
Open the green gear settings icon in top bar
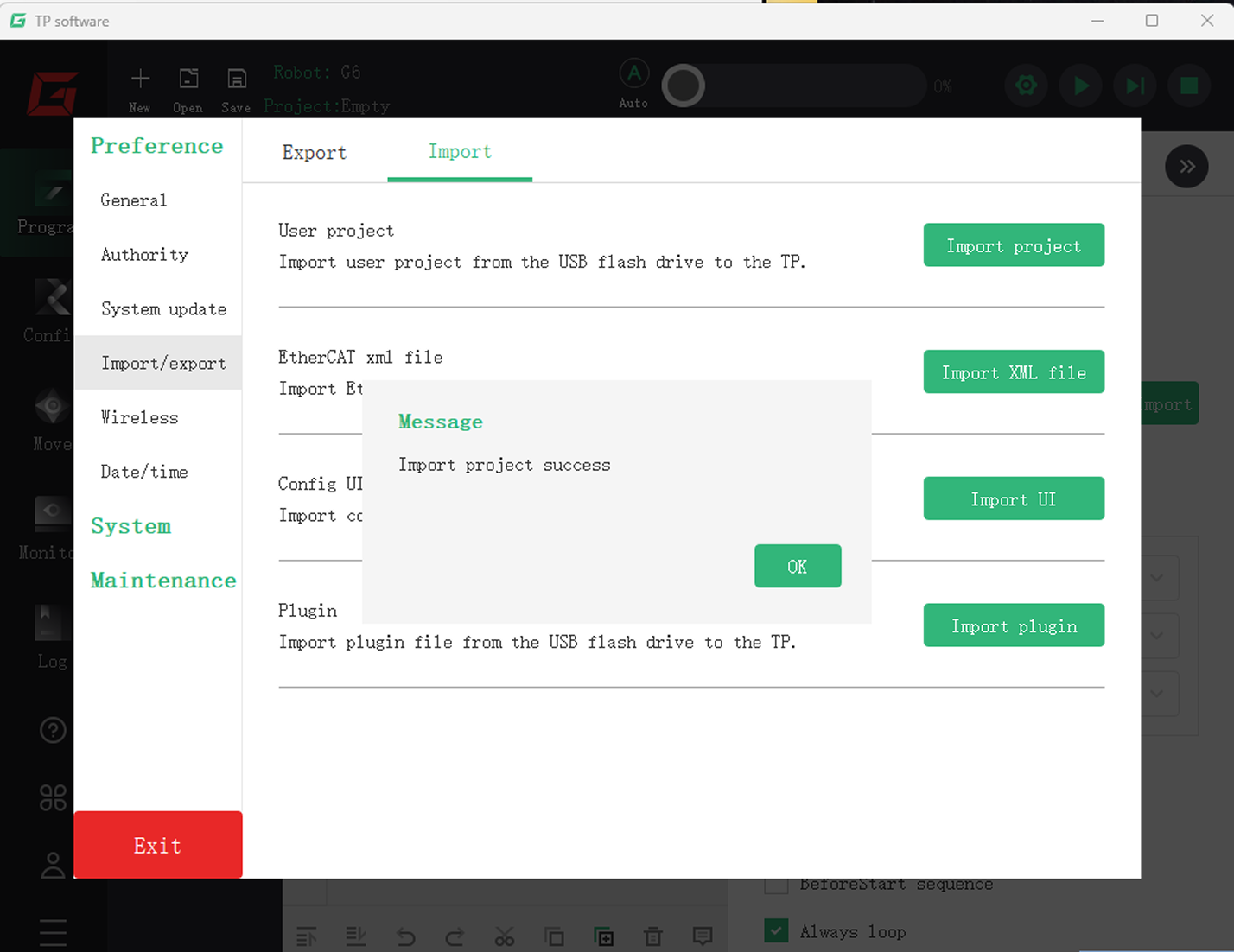click(1027, 86)
